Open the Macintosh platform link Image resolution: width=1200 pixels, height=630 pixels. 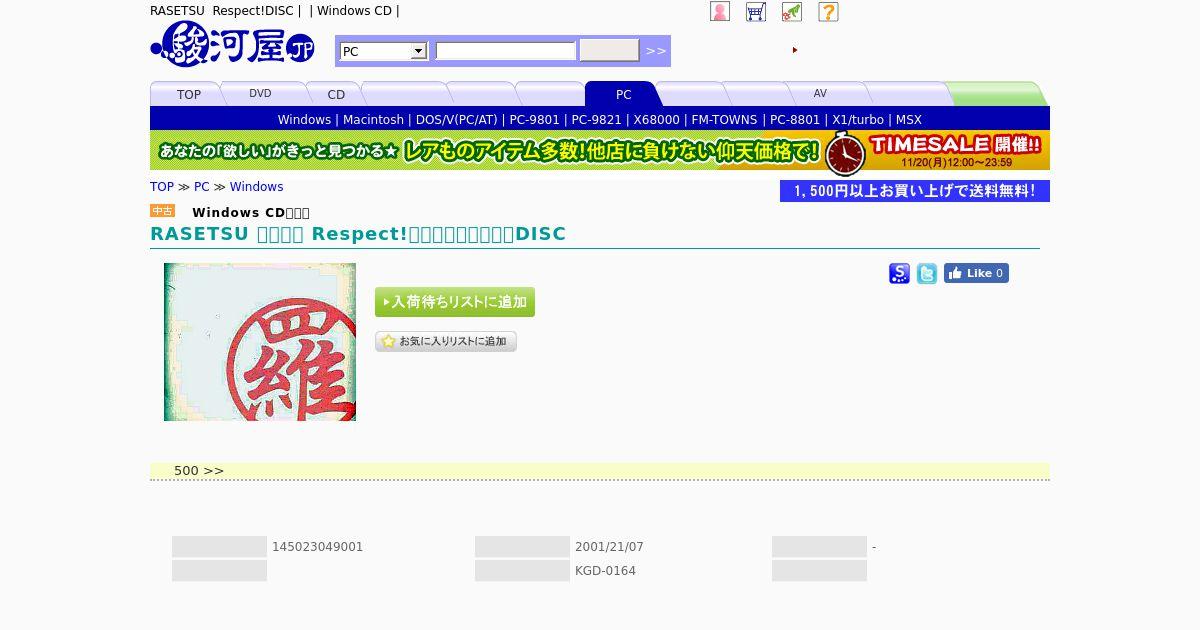374,119
